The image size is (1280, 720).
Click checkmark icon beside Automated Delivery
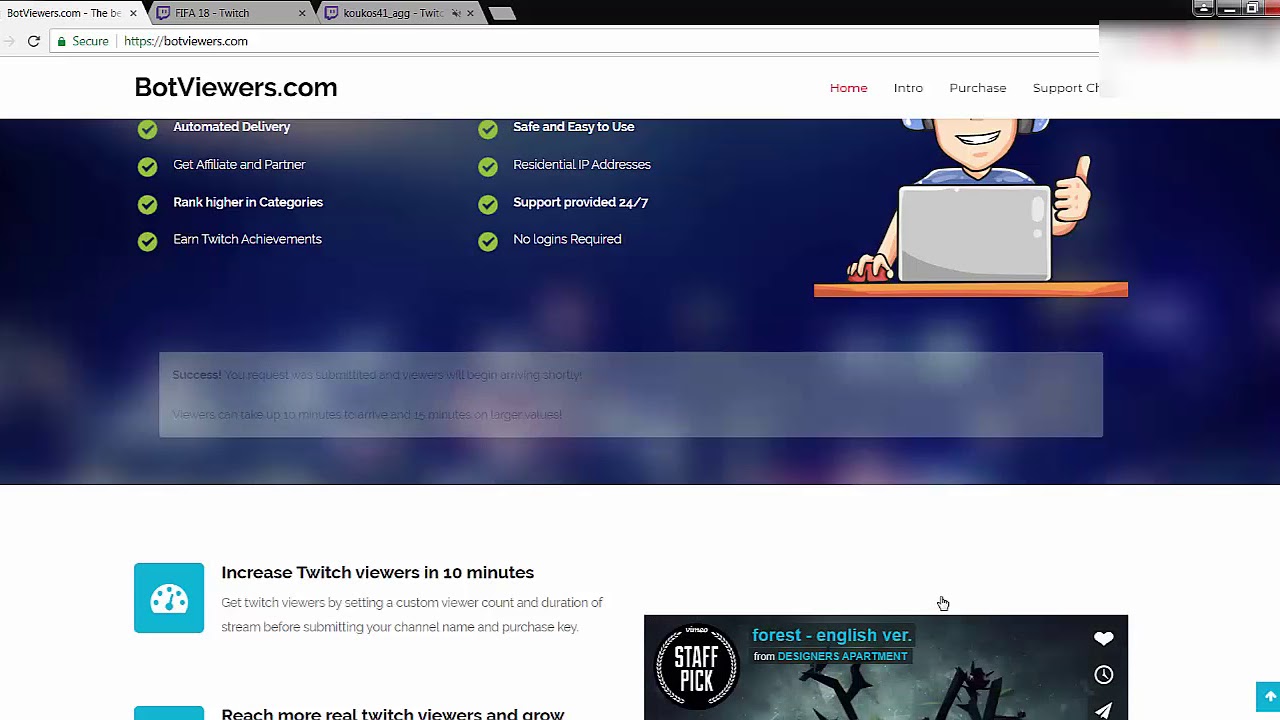tap(147, 129)
